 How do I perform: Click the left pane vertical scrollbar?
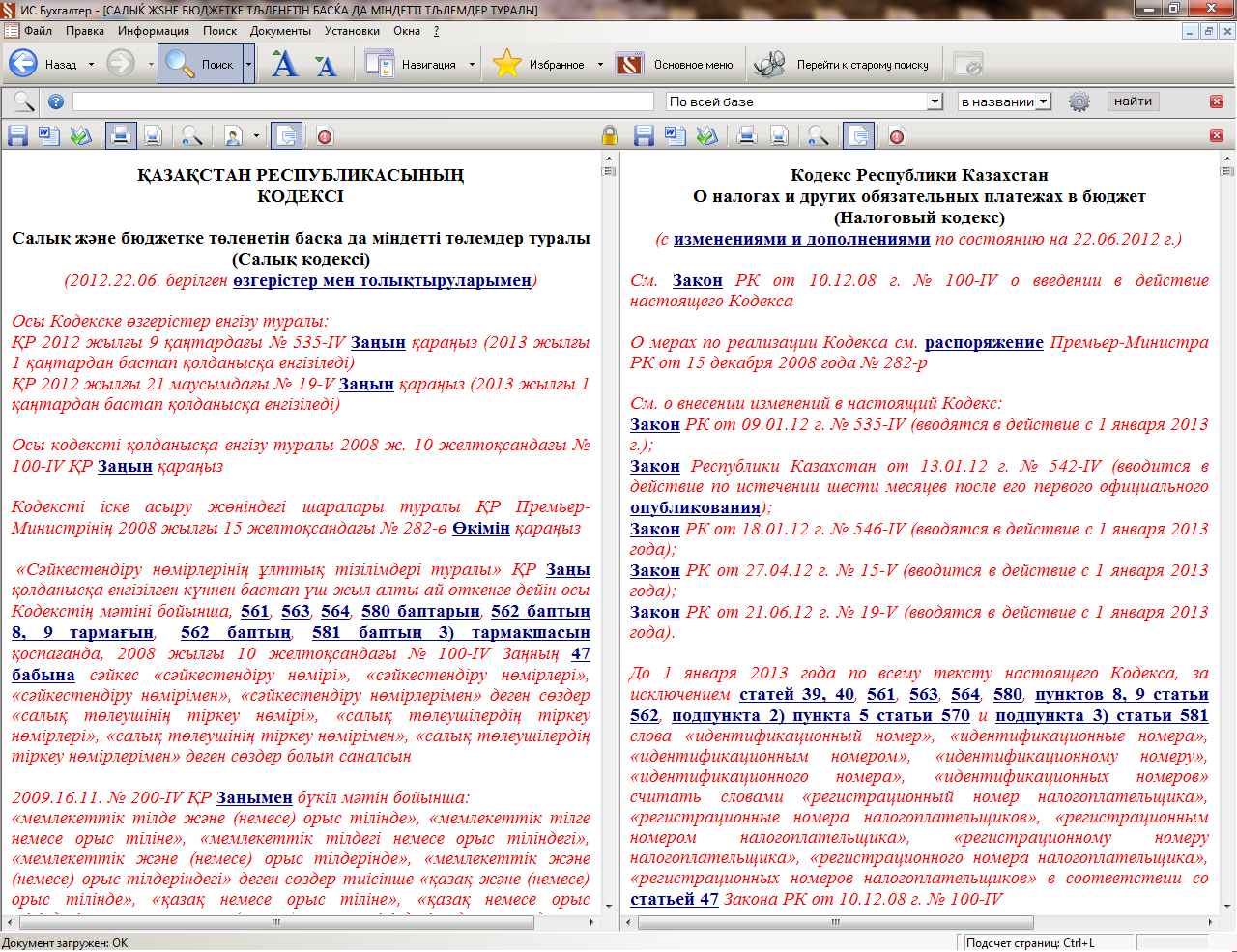[x=609, y=532]
